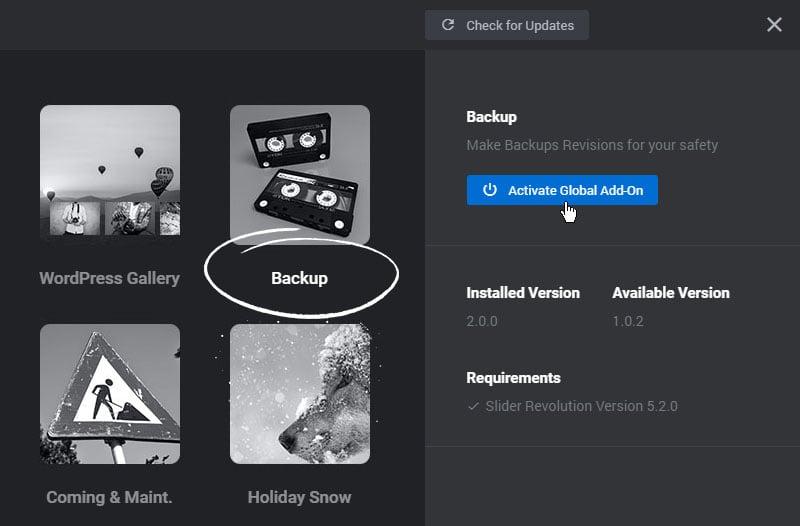This screenshot has height=526, width=800.
Task: Click the Requirements heading
Action: coord(513,378)
